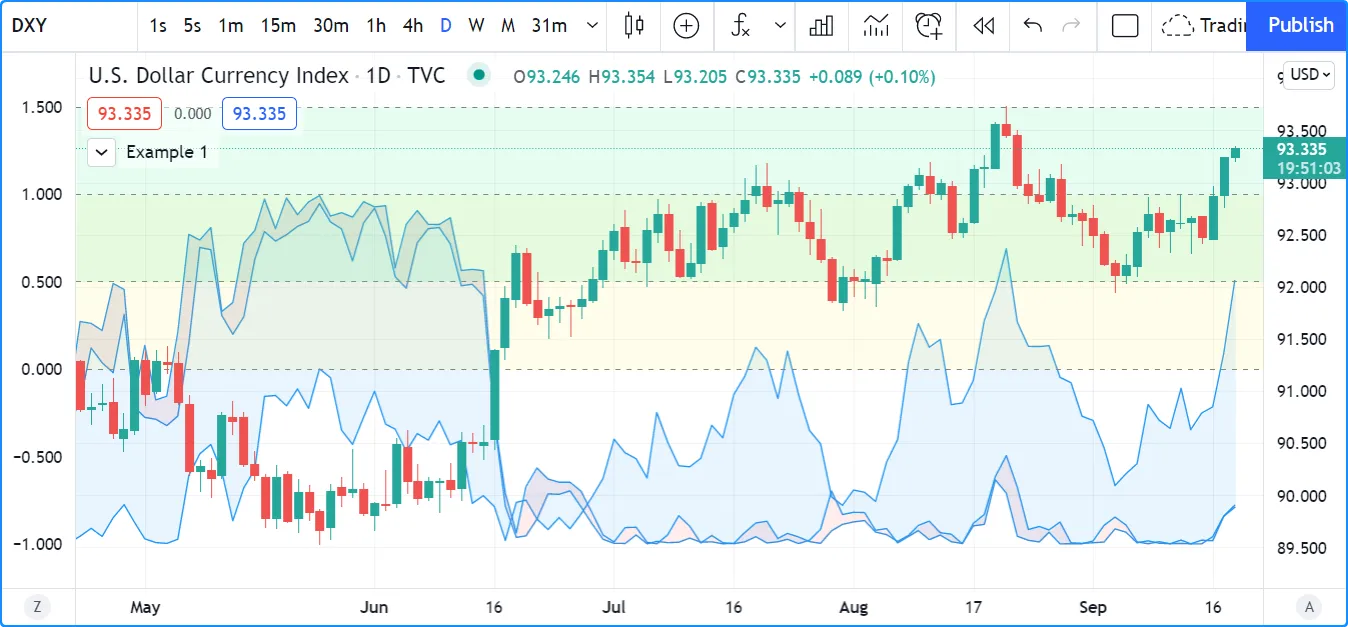Click the 1.500 label on left scale
Screen dimensions: 1348x627
click(x=41, y=107)
